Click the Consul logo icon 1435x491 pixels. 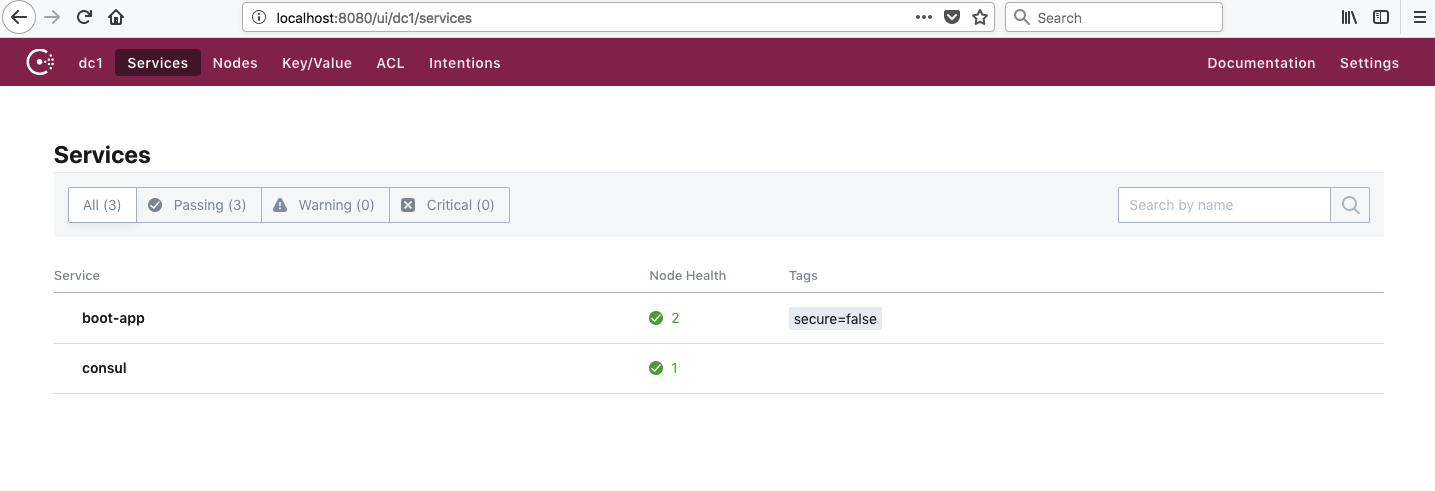40,62
